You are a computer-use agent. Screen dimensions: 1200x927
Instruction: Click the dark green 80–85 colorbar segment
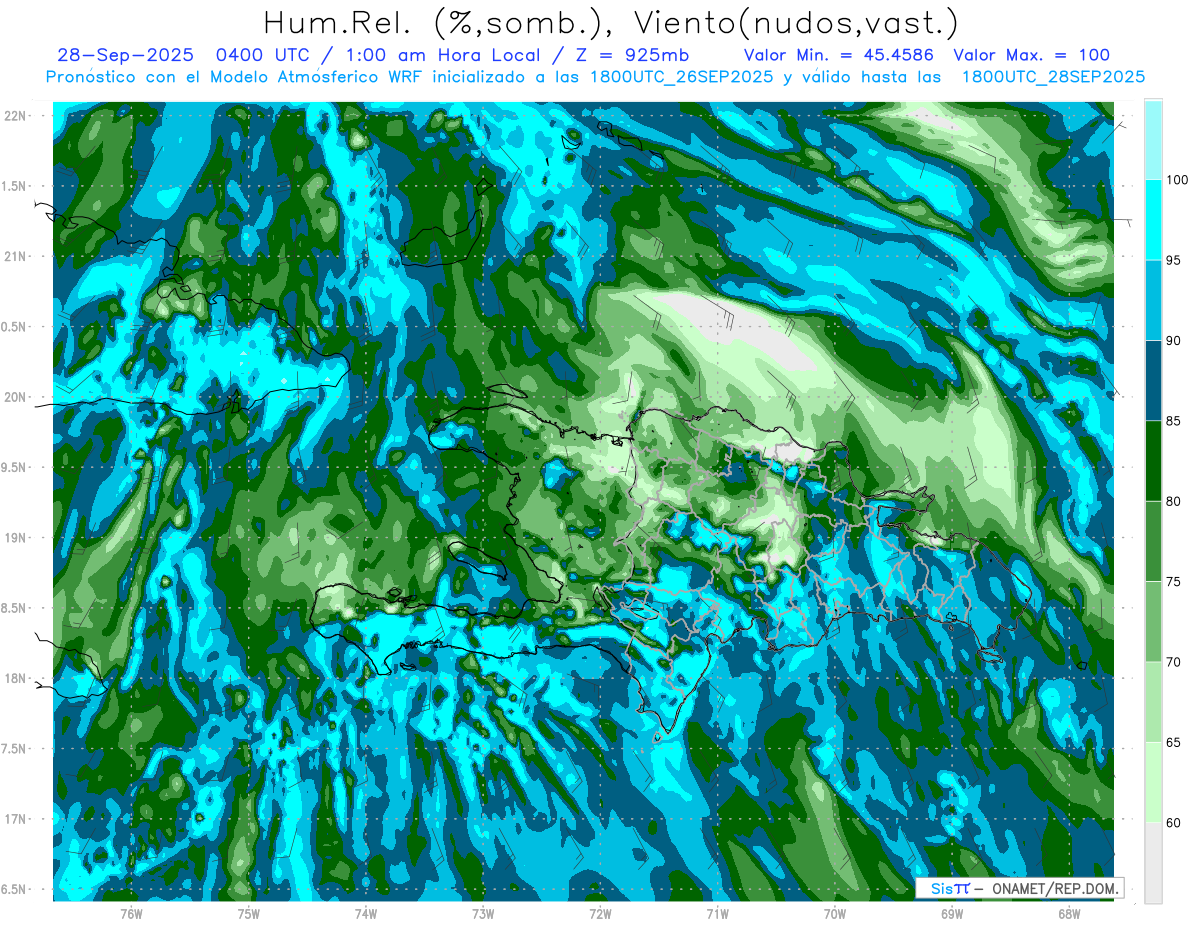point(1152,461)
